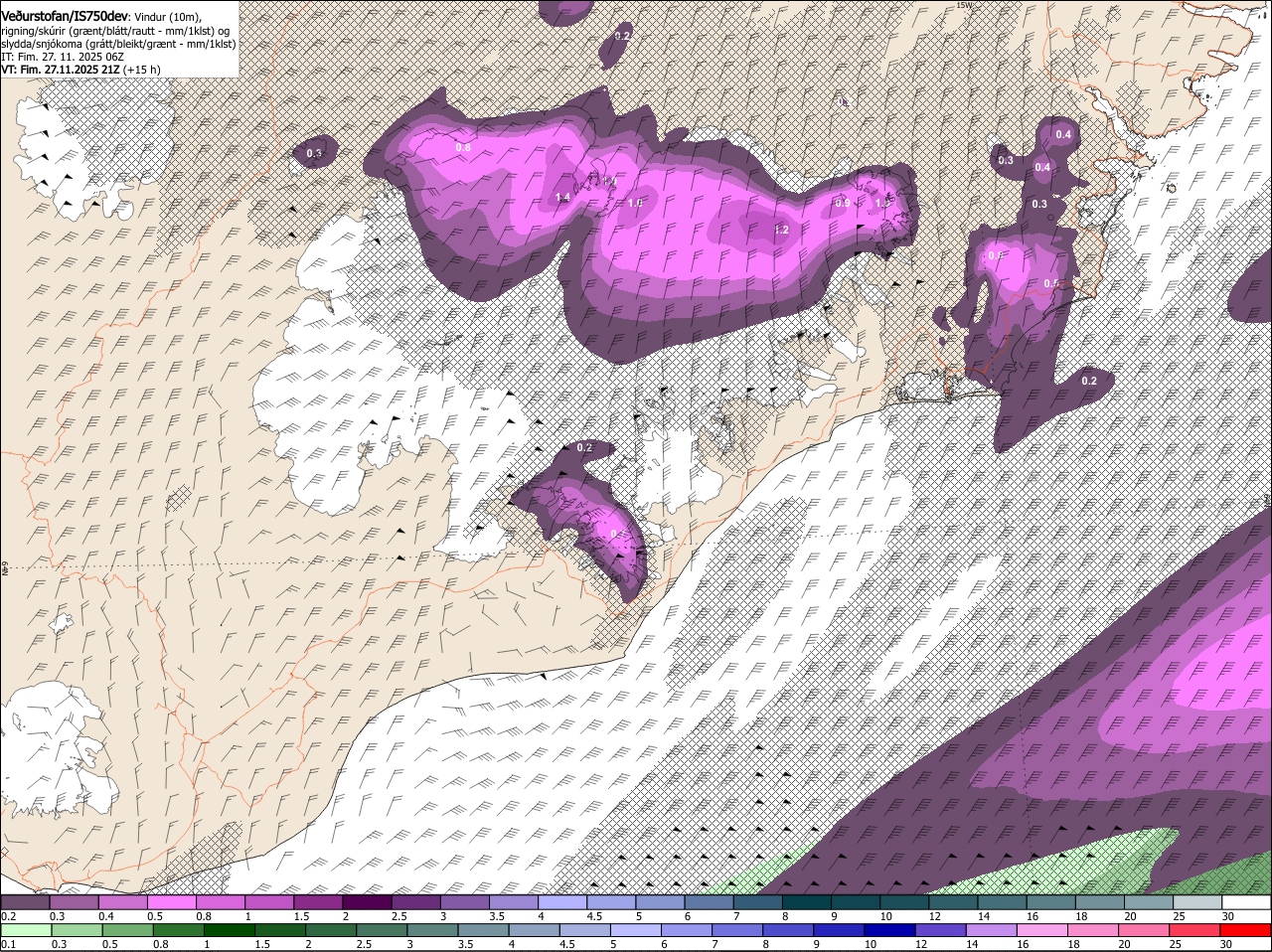This screenshot has height=952, width=1272.
Task: Pick the palest green 0.1 swatch in lower legend
Action: coord(26,930)
